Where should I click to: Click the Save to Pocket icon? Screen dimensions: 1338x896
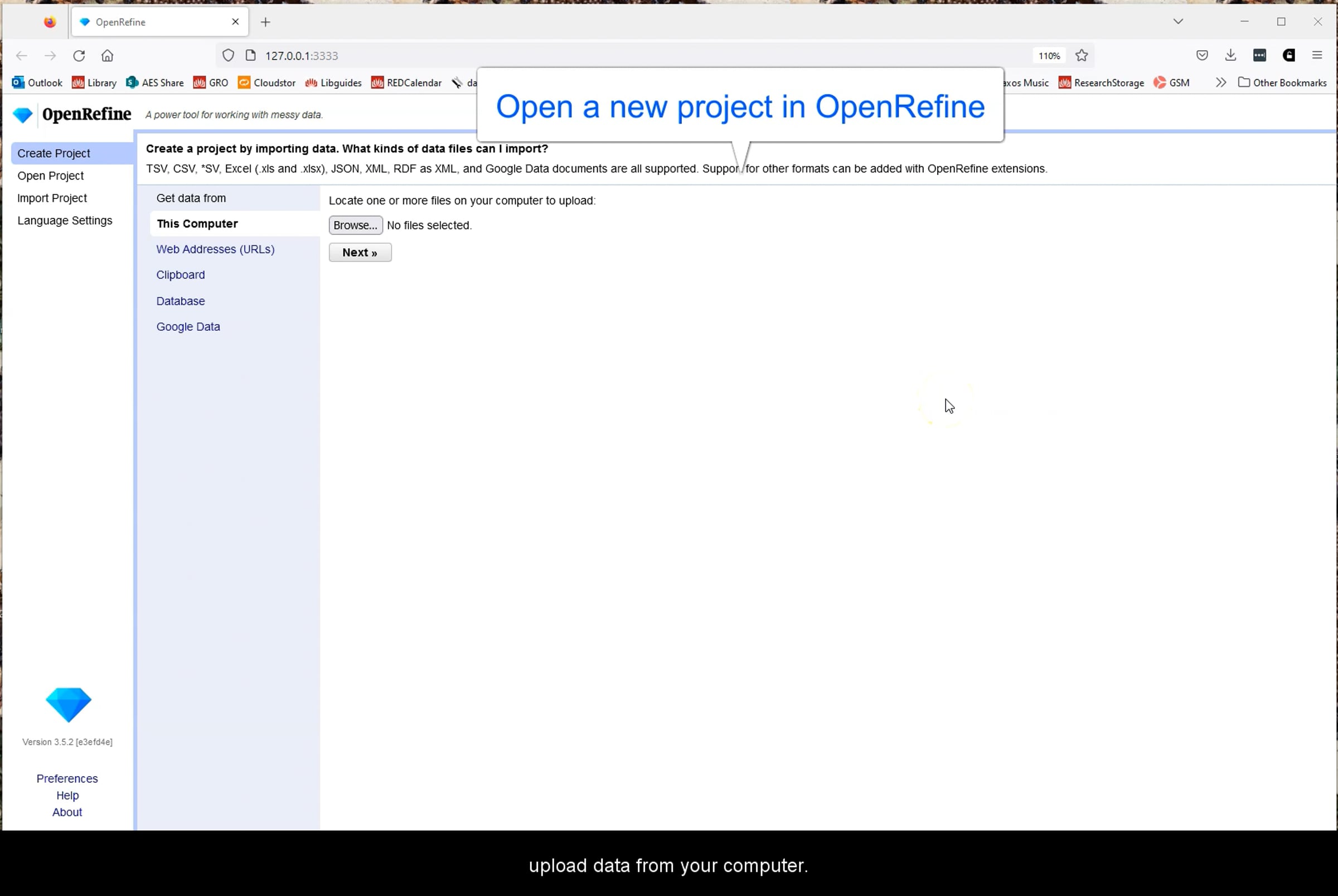coord(1202,55)
